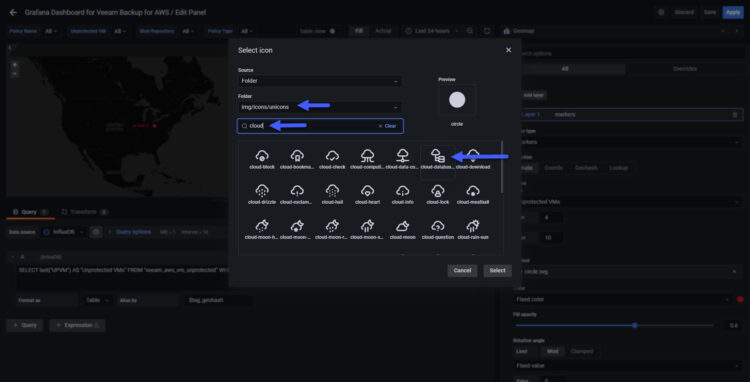Select the Overrides tab
Viewport: 750px width, 382px height.
click(685, 69)
